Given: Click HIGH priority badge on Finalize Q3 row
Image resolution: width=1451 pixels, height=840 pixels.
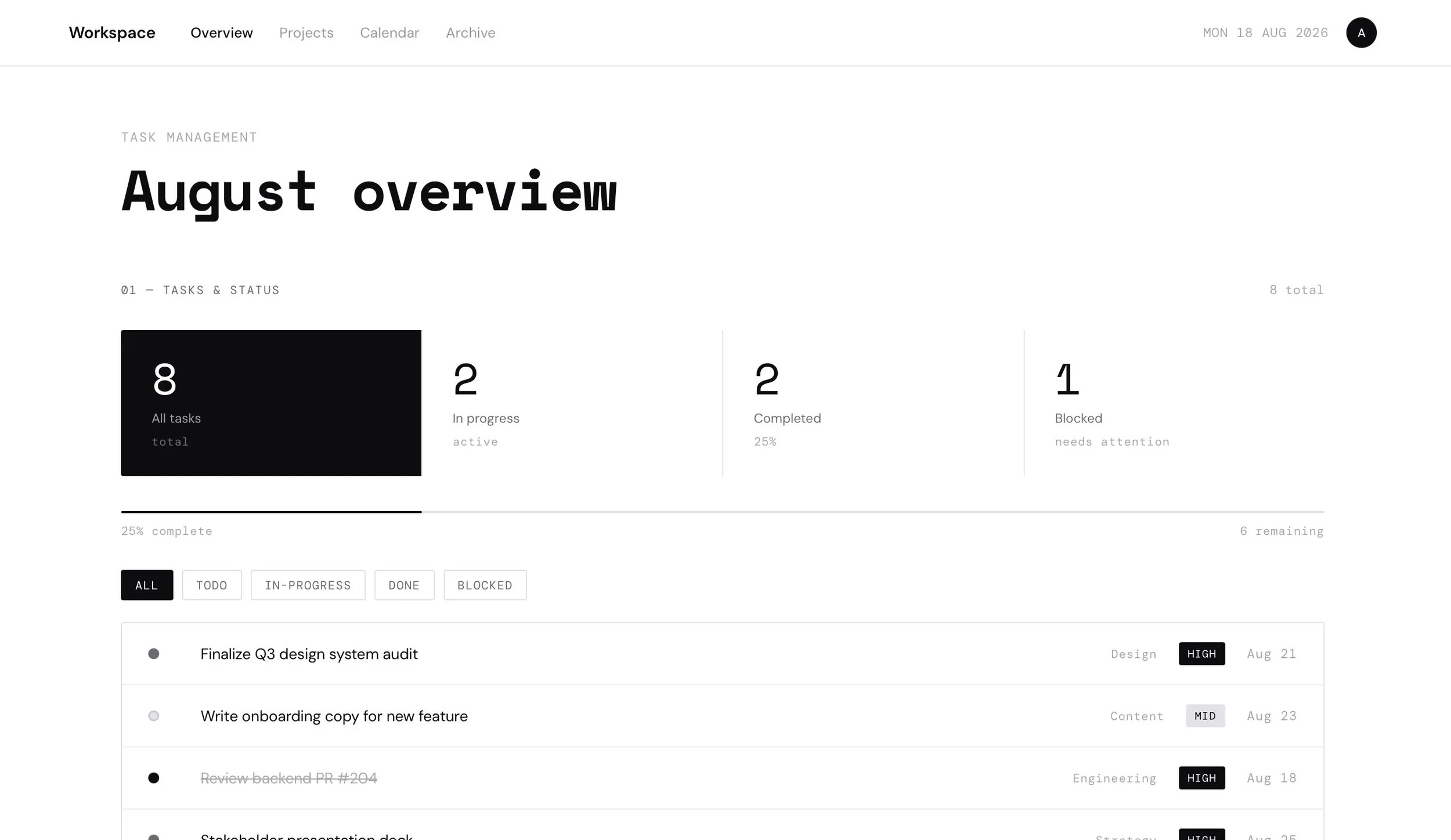Looking at the screenshot, I should coord(1201,654).
